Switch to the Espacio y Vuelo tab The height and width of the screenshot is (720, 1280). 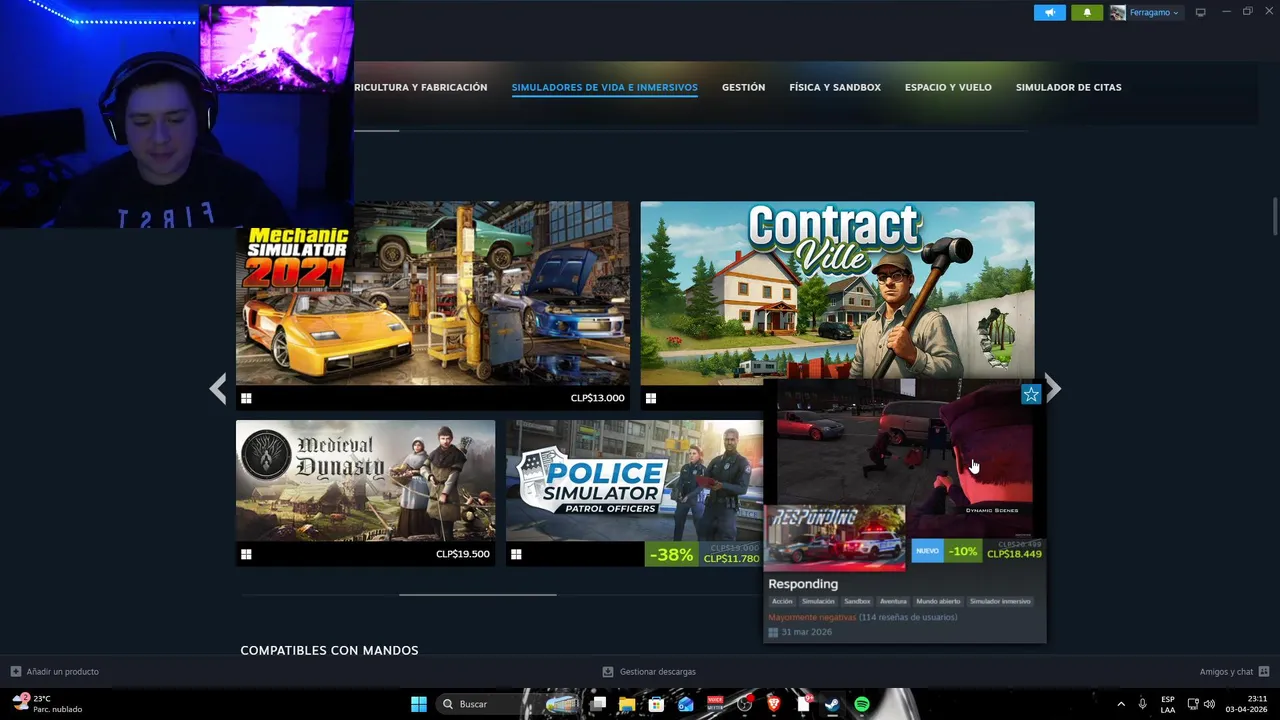[x=948, y=87]
